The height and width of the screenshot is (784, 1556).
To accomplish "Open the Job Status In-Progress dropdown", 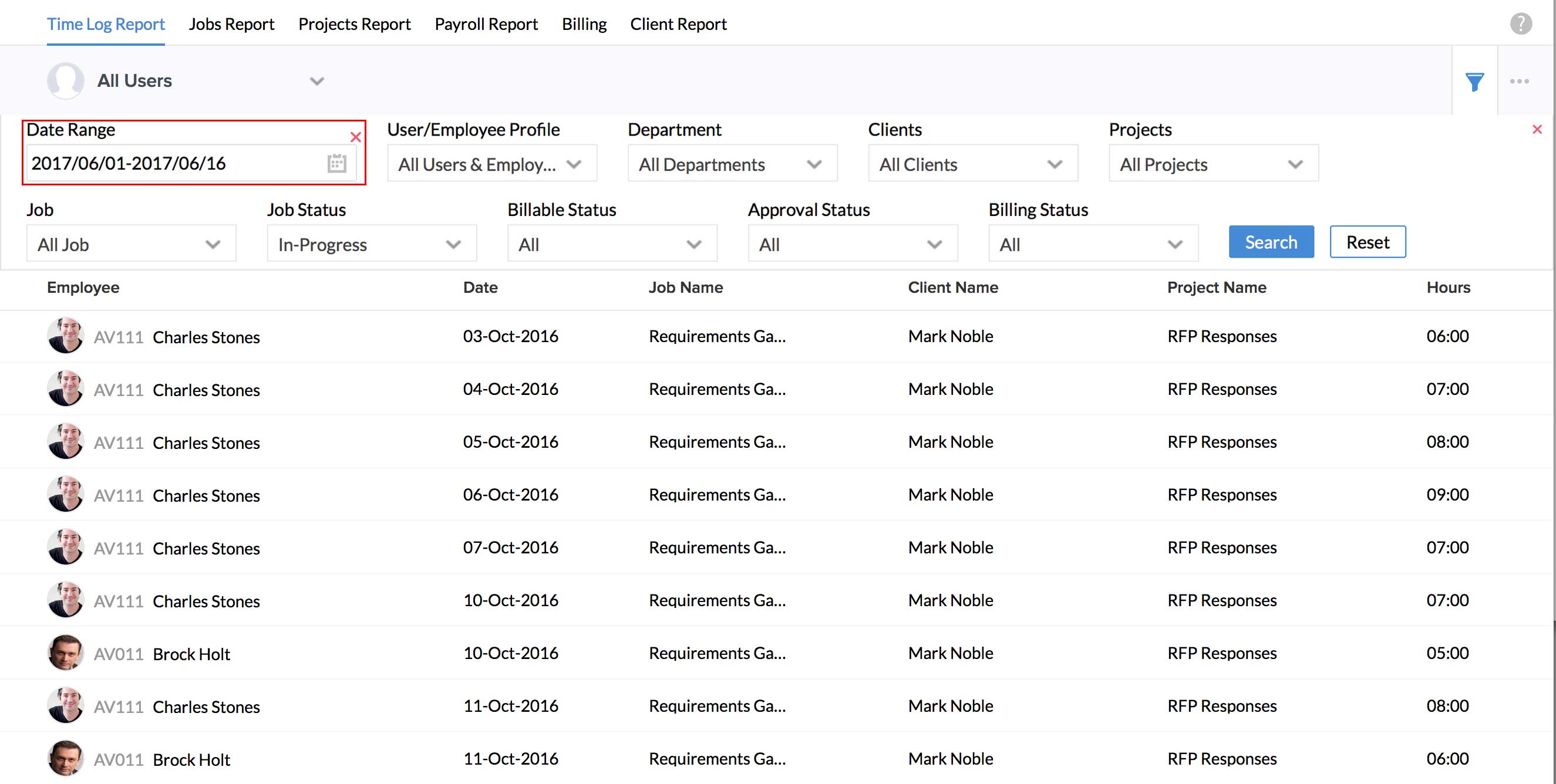I will click(x=371, y=245).
